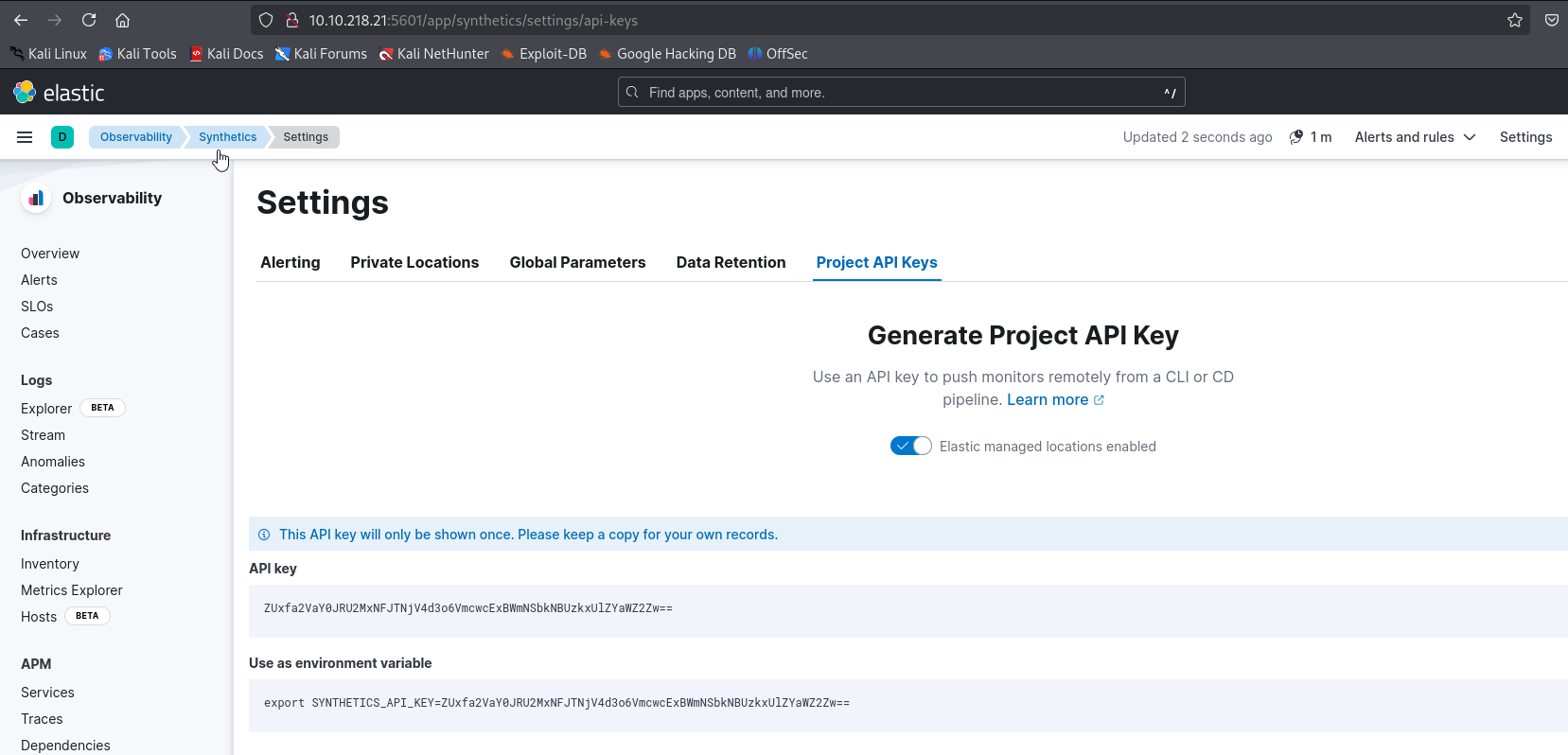This screenshot has height=755, width=1568.
Task: Click the 1 m refresh interval label
Action: (x=1321, y=137)
